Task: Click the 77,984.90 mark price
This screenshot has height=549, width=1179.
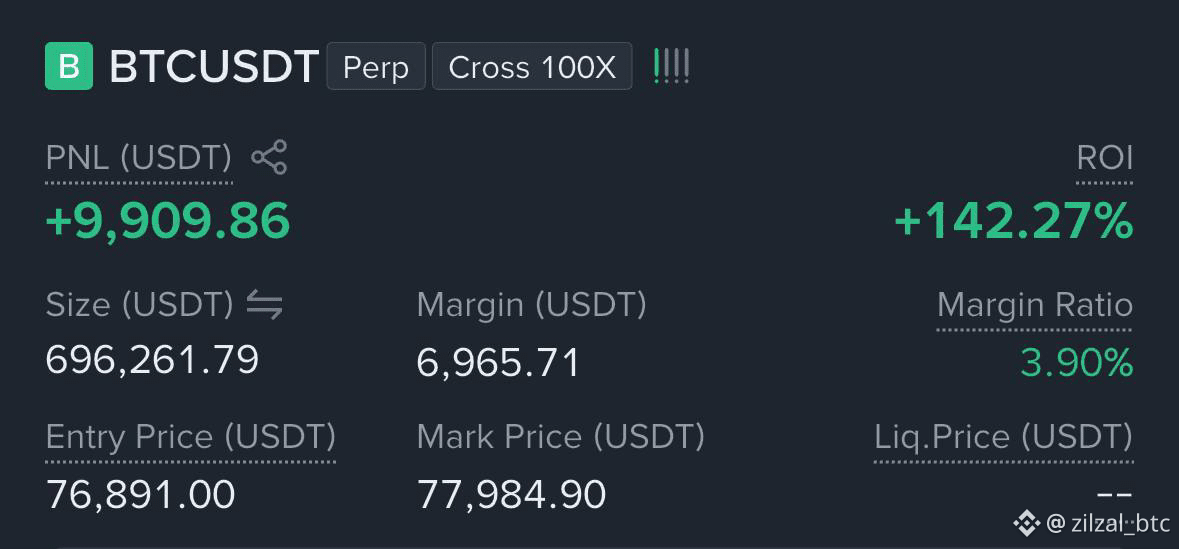Action: click(511, 495)
